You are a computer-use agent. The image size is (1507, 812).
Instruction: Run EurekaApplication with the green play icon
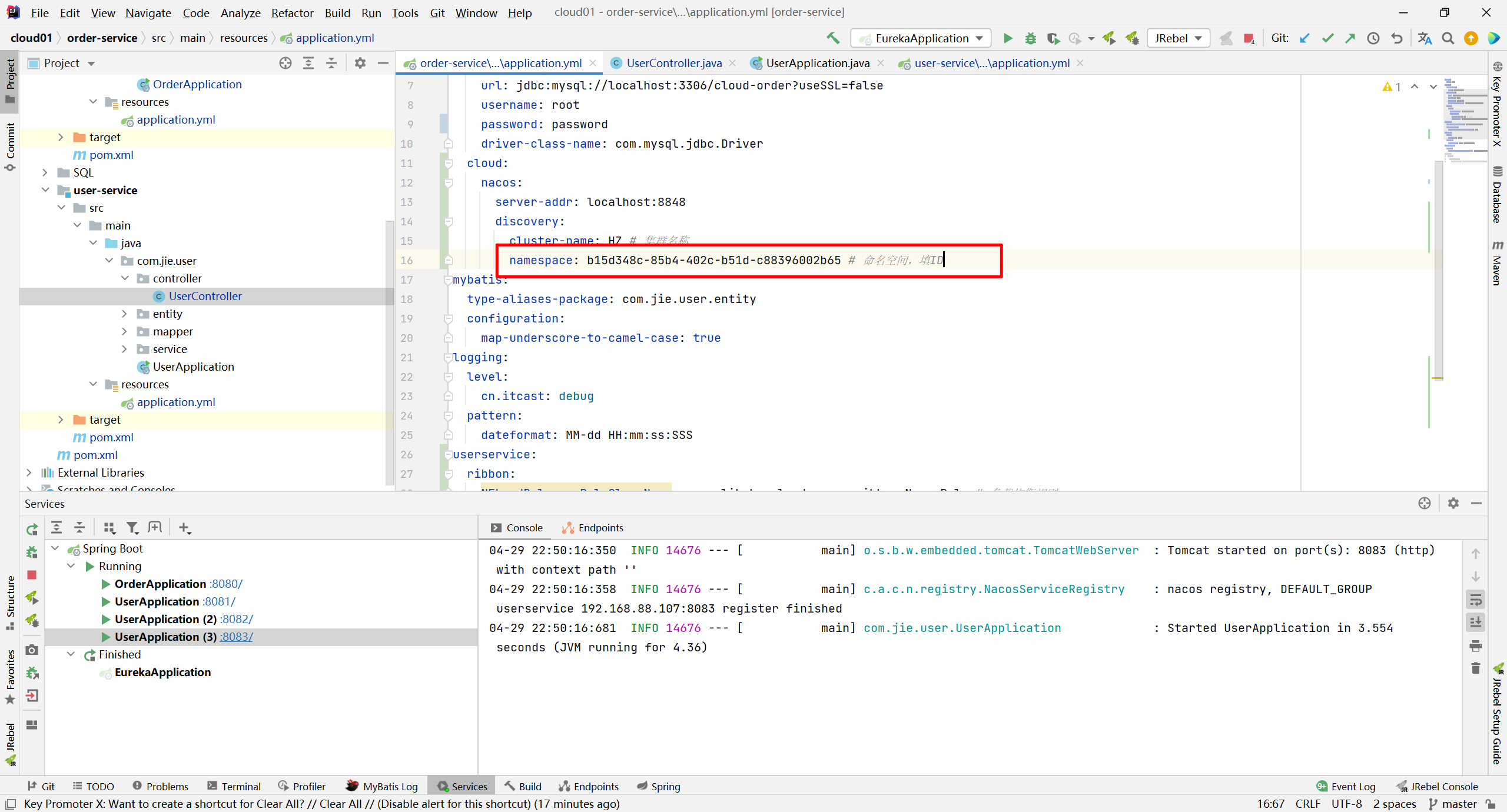tap(1008, 38)
